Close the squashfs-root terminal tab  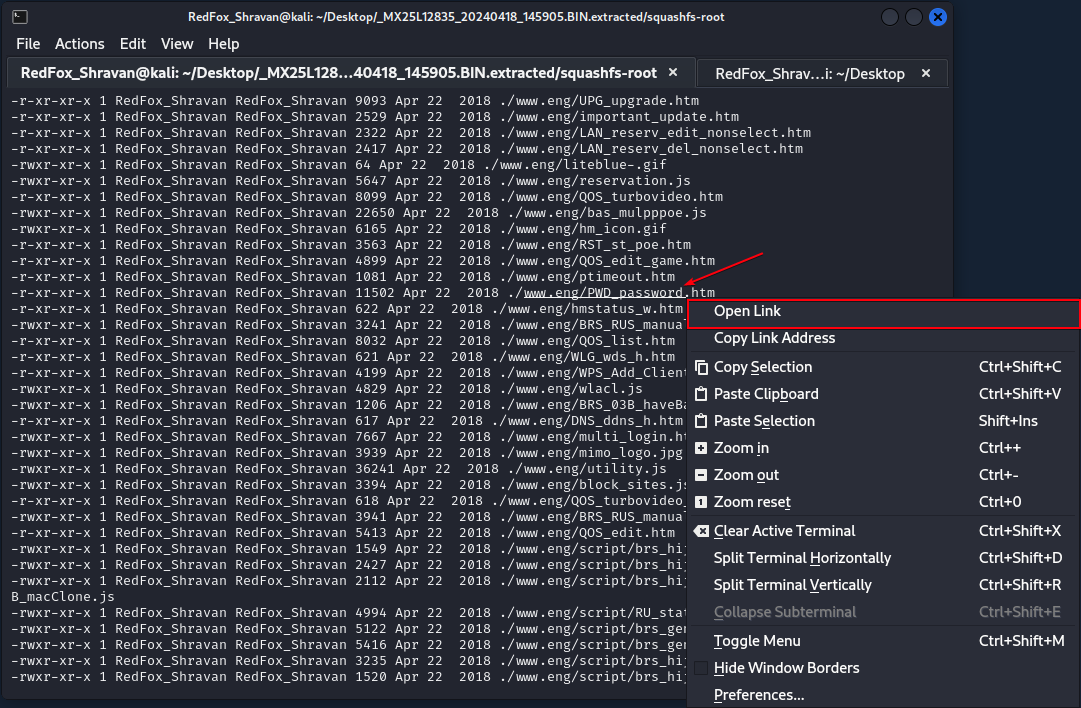[673, 72]
